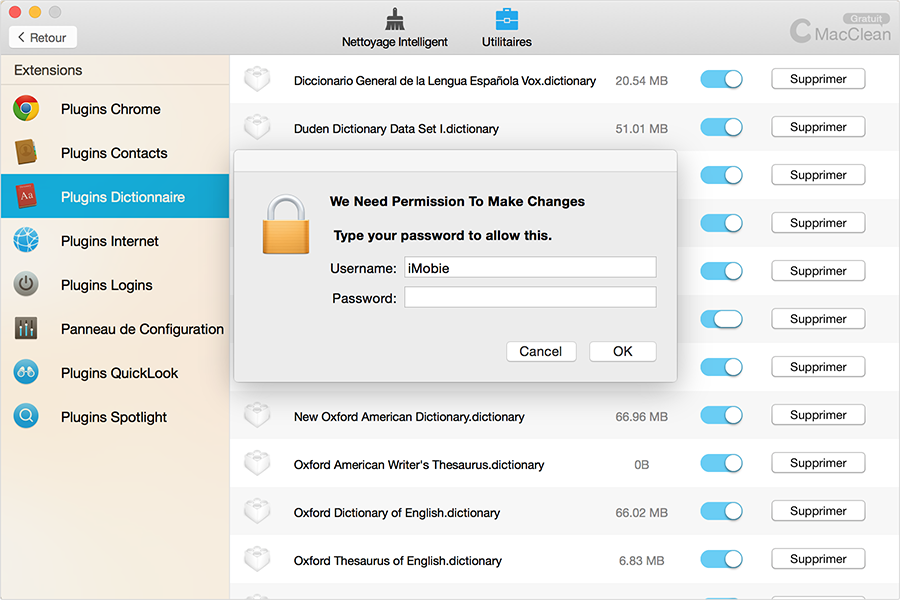Screen dimensions: 900x600
Task: Click Supprimer for Oxford American Writer's Thesaurus
Action: click(818, 463)
